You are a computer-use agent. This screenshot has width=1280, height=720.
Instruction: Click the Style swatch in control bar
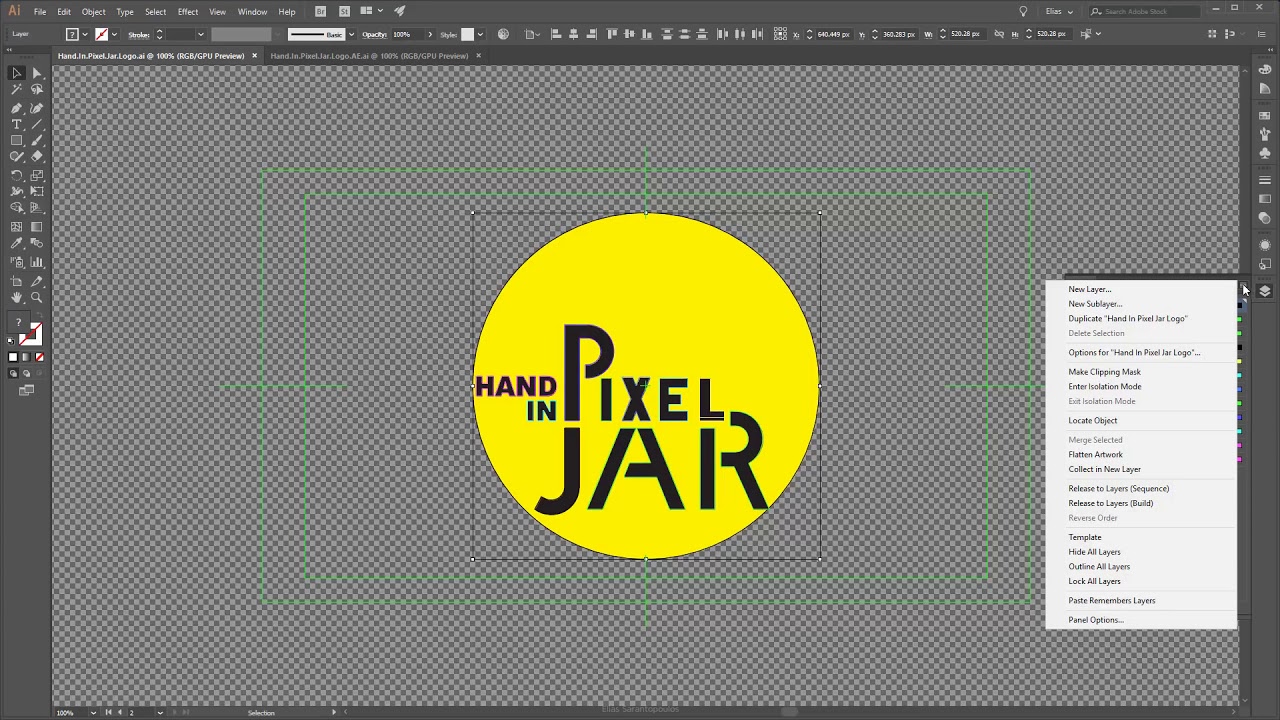(x=467, y=34)
